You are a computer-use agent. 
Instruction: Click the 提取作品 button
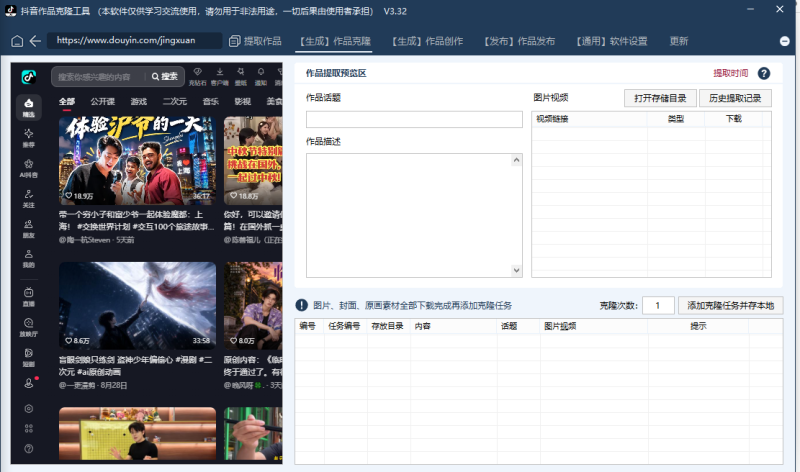coord(255,41)
